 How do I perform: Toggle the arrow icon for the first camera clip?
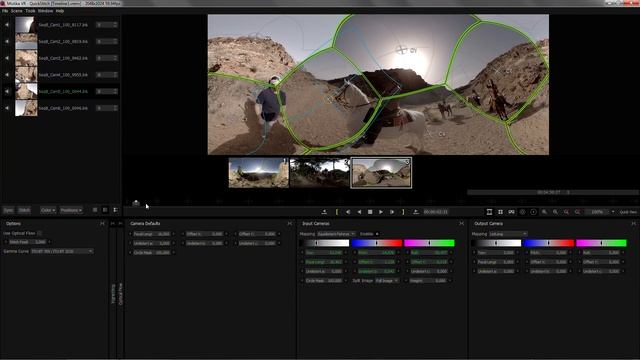[7, 25]
